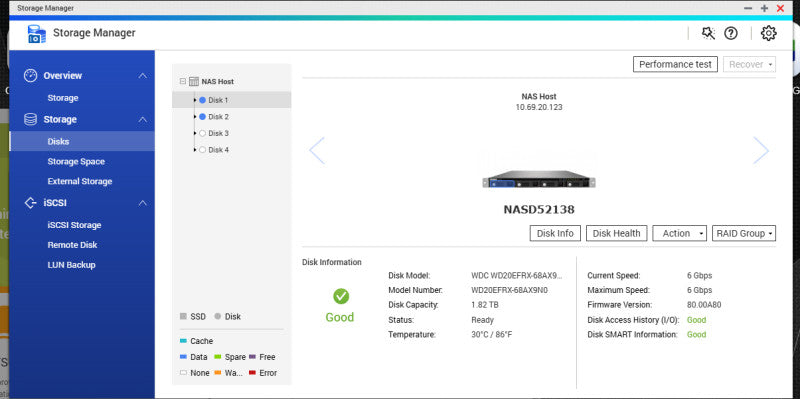Click the NASD52138 device name
This screenshot has height=399, width=800.
[x=539, y=210]
